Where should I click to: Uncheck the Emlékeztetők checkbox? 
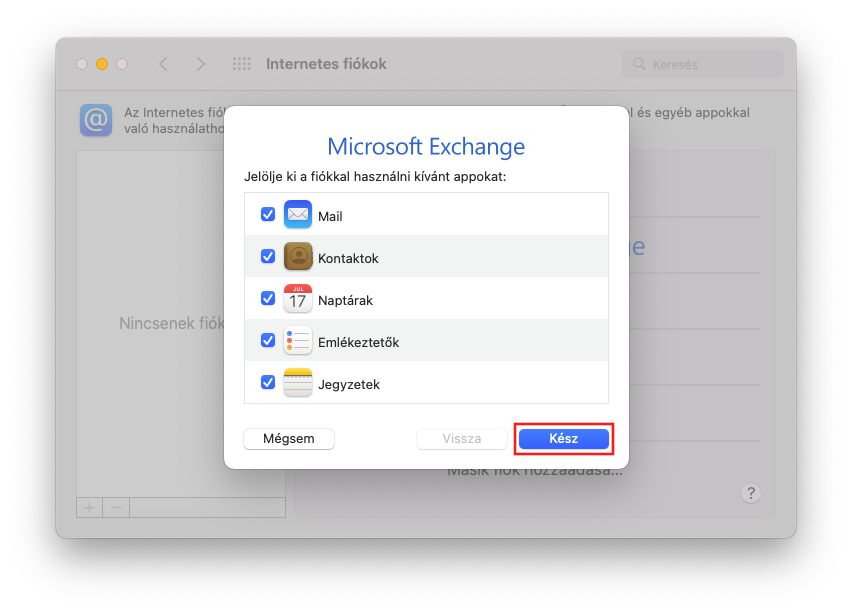tap(268, 341)
